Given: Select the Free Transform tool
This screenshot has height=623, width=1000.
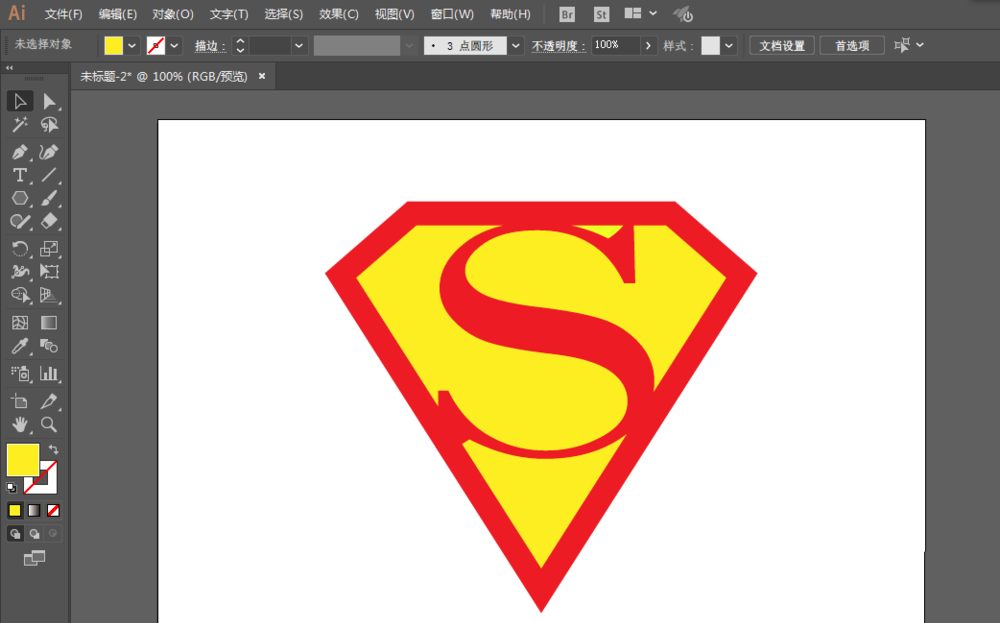Looking at the screenshot, I should pyautogui.click(x=49, y=272).
